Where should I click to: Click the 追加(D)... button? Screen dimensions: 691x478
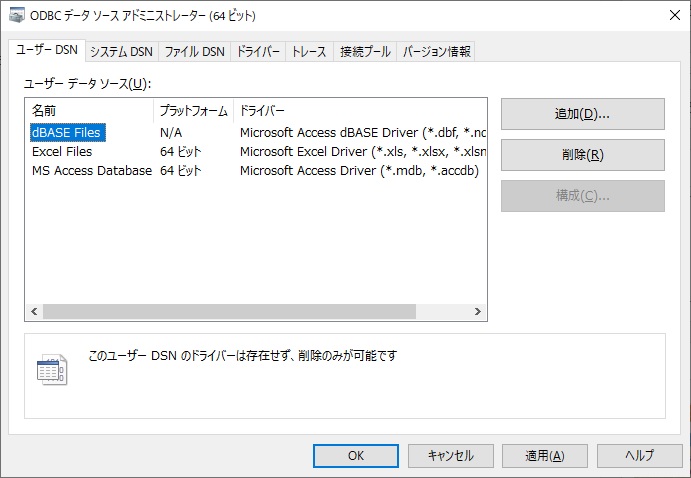[x=583, y=114]
